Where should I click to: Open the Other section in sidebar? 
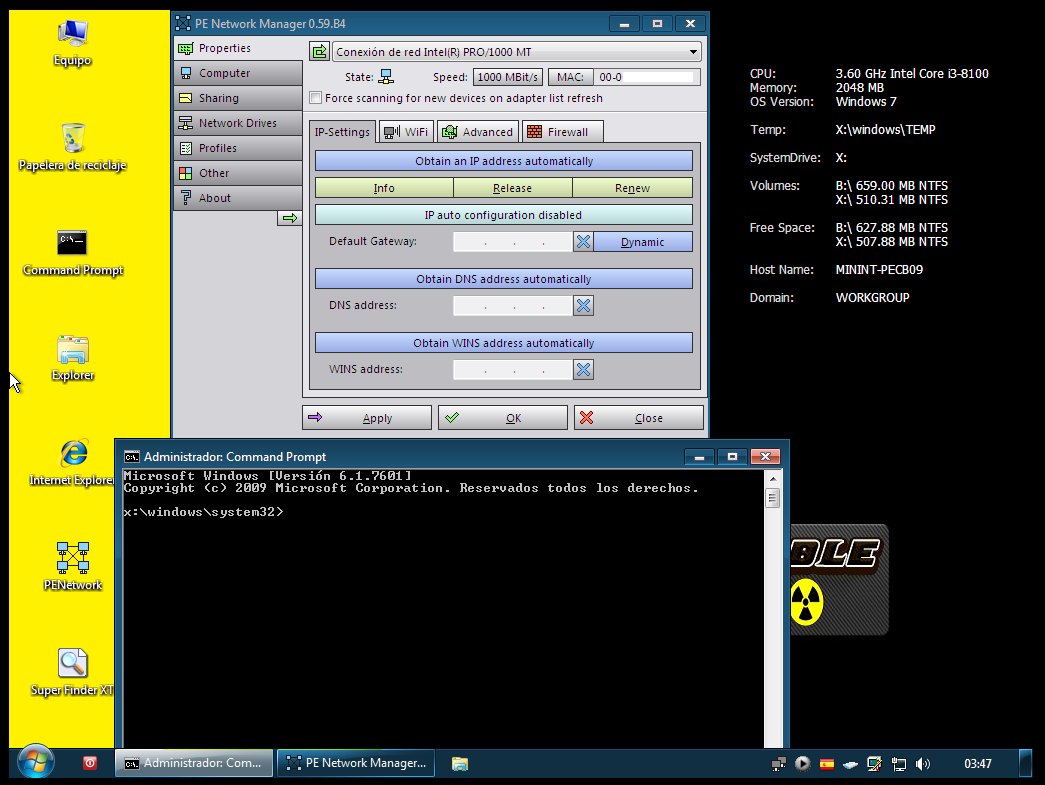[238, 173]
